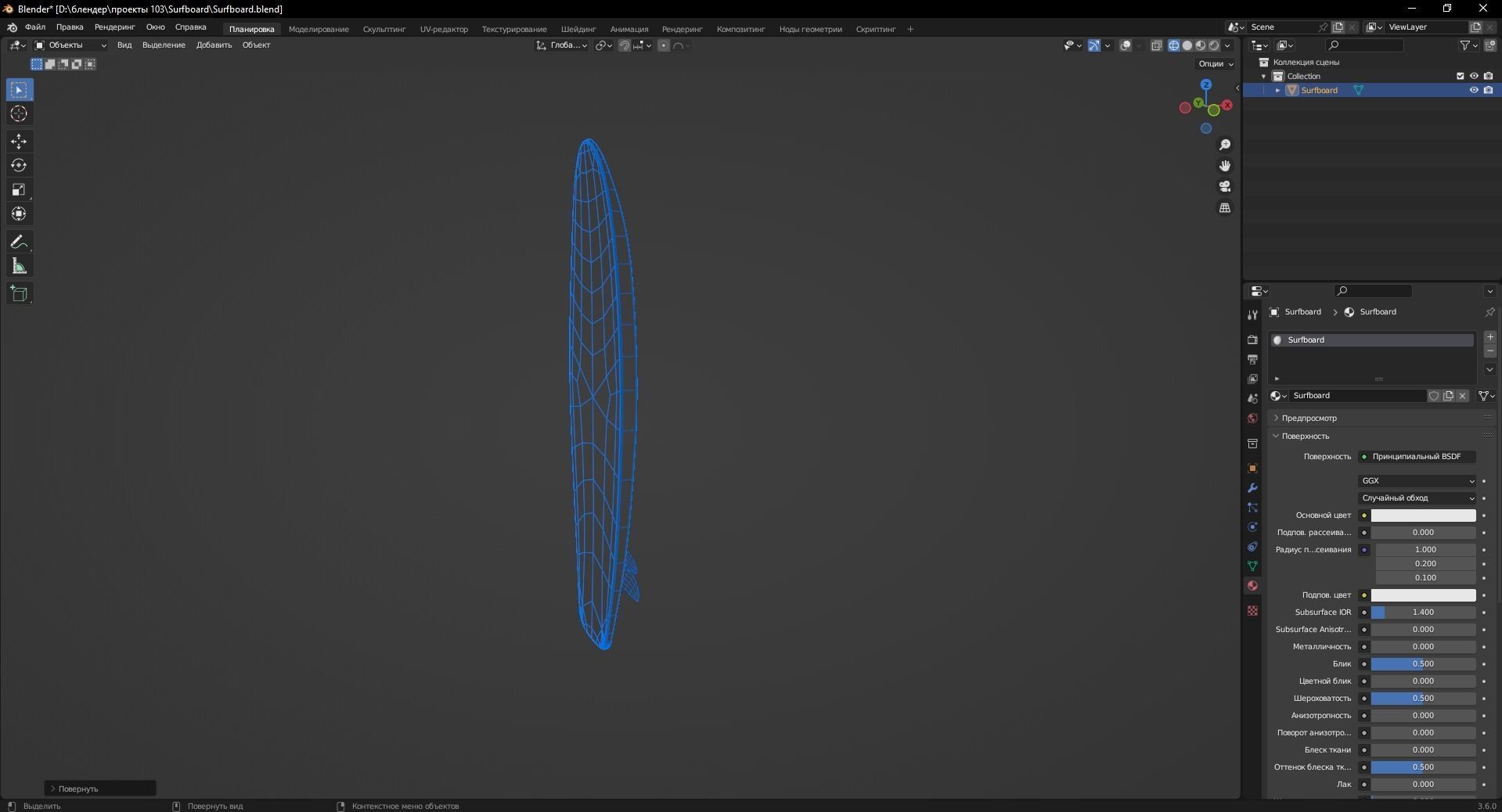Activate the Select Box tool
Screen dimensions: 1502x812
click(20, 90)
